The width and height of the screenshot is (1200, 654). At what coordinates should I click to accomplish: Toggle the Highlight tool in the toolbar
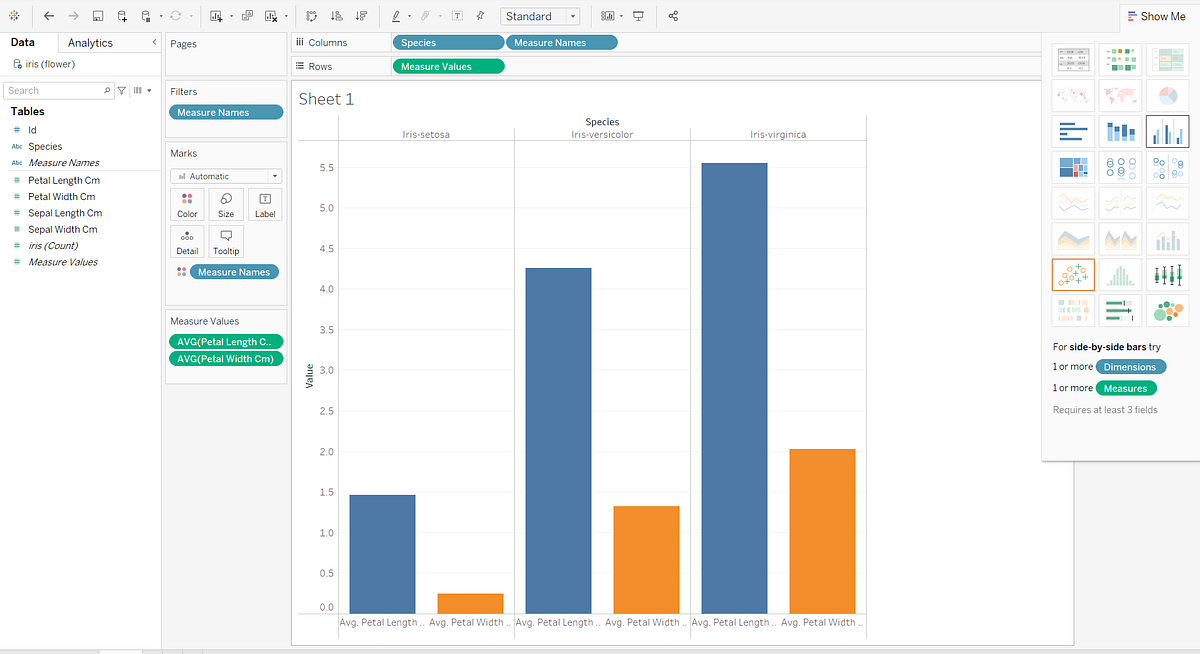396,15
